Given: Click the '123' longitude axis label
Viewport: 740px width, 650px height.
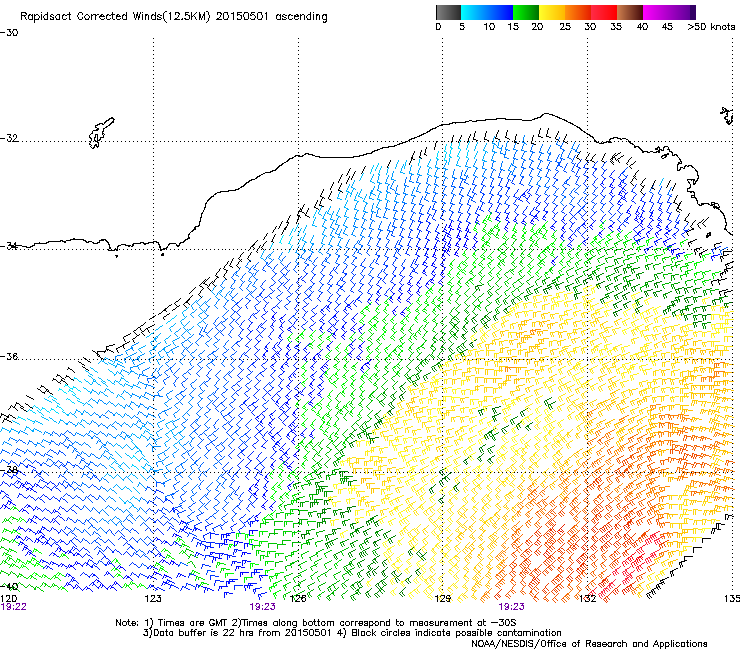Looking at the screenshot, I should click(153, 599).
